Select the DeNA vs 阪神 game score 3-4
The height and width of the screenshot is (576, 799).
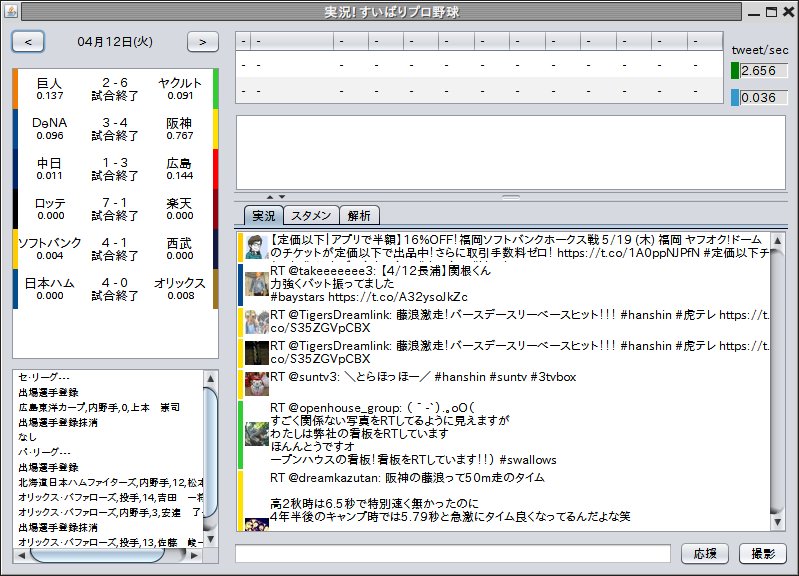(x=115, y=123)
